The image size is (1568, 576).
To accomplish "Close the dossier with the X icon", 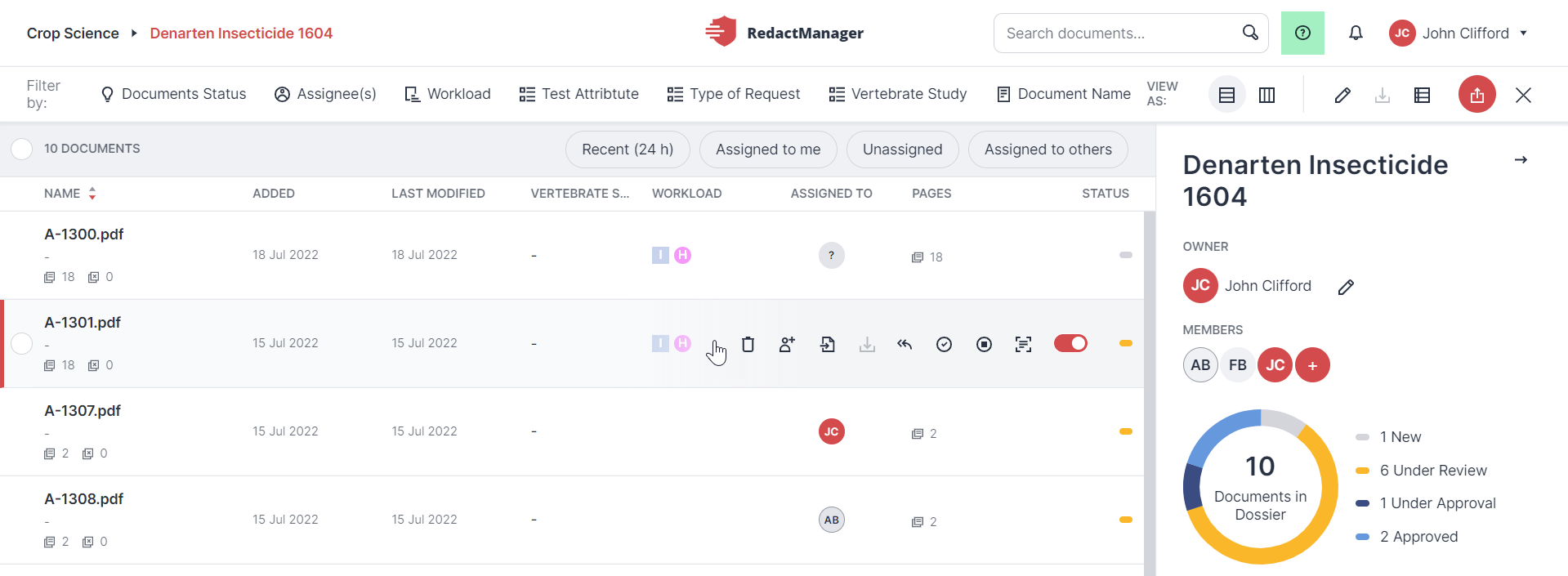I will tap(1523, 96).
